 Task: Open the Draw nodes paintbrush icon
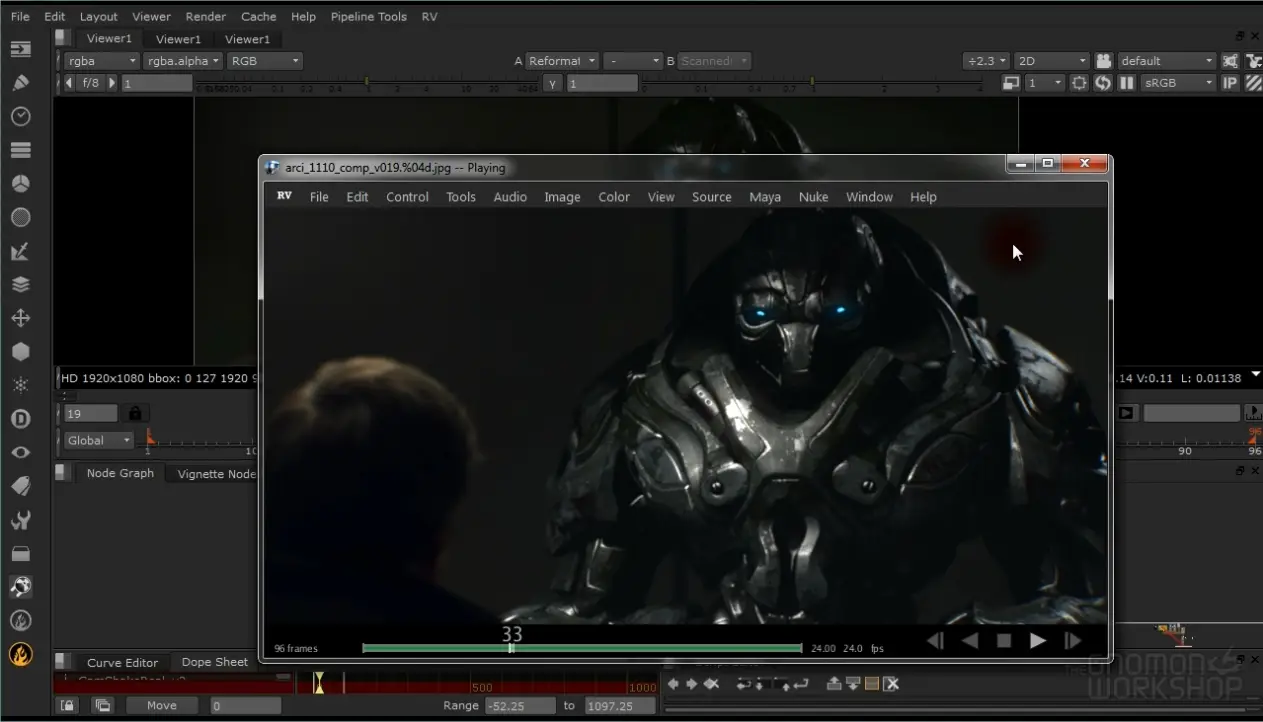tap(20, 83)
